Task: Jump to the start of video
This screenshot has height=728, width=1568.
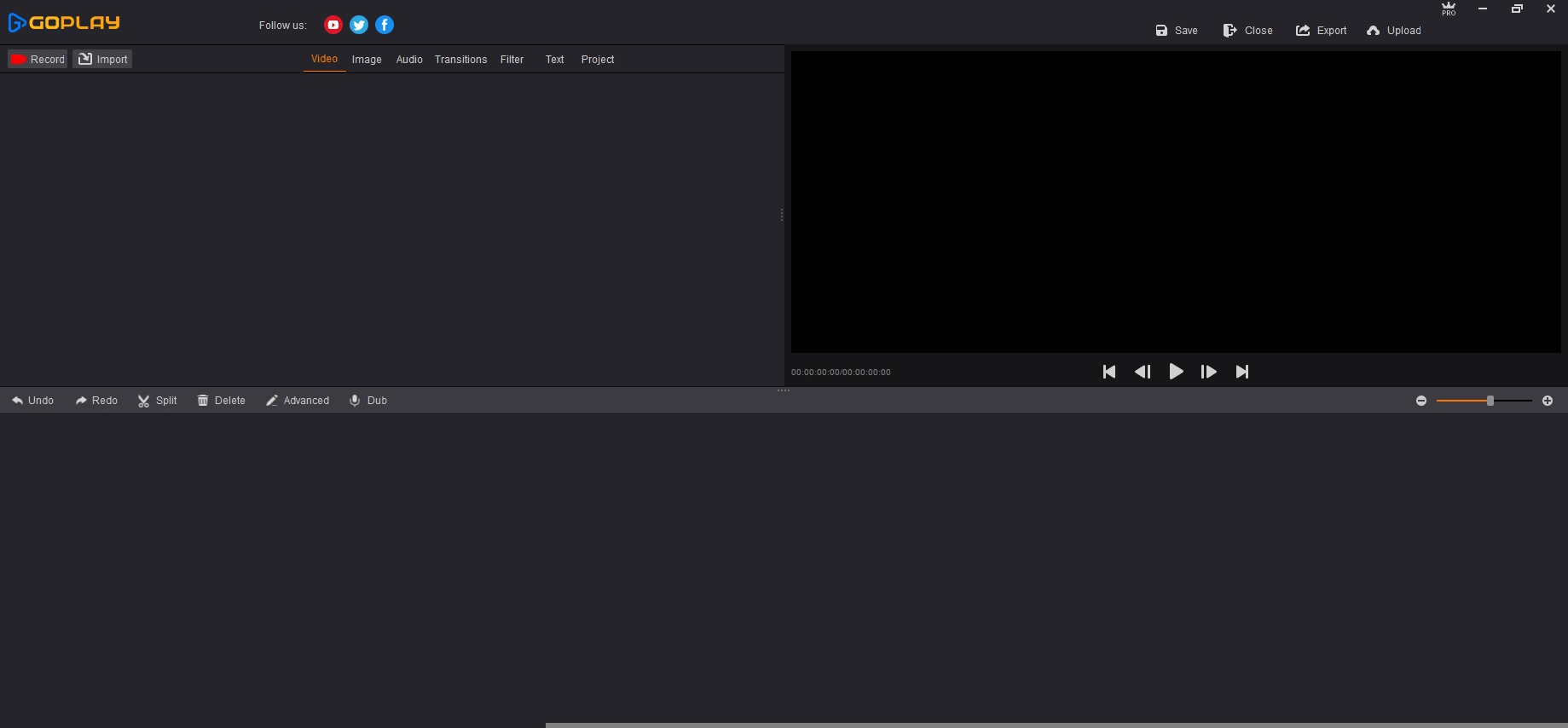Action: [x=1109, y=372]
